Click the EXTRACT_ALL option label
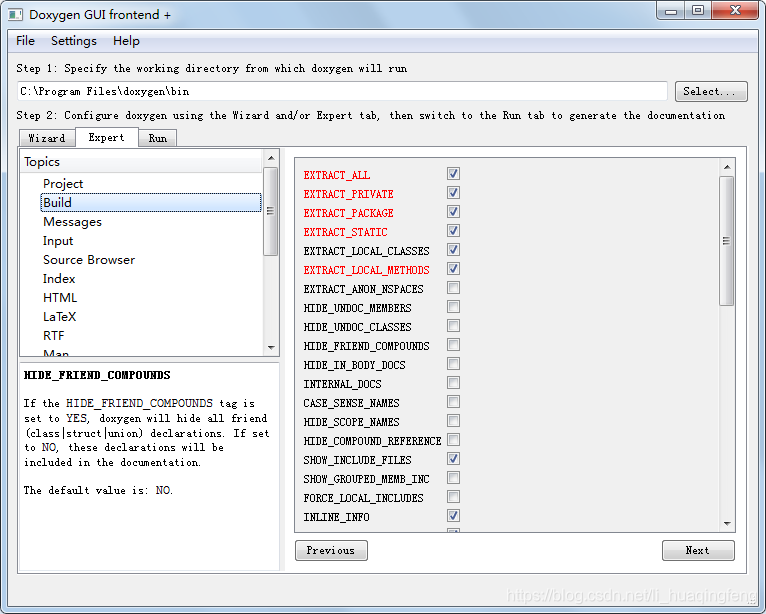Image resolution: width=766 pixels, height=614 pixels. pyautogui.click(x=337, y=175)
